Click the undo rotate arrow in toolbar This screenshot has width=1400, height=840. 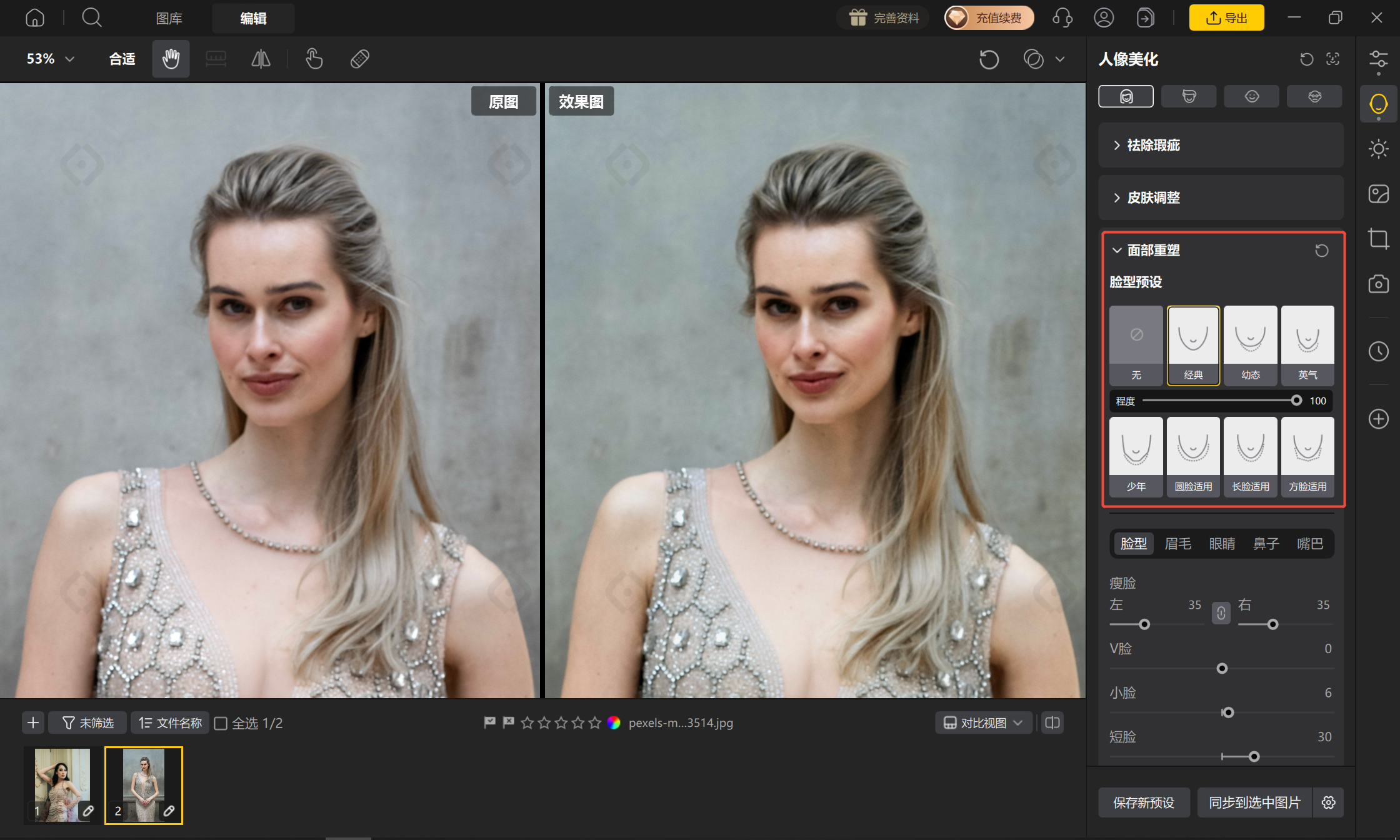point(989,59)
